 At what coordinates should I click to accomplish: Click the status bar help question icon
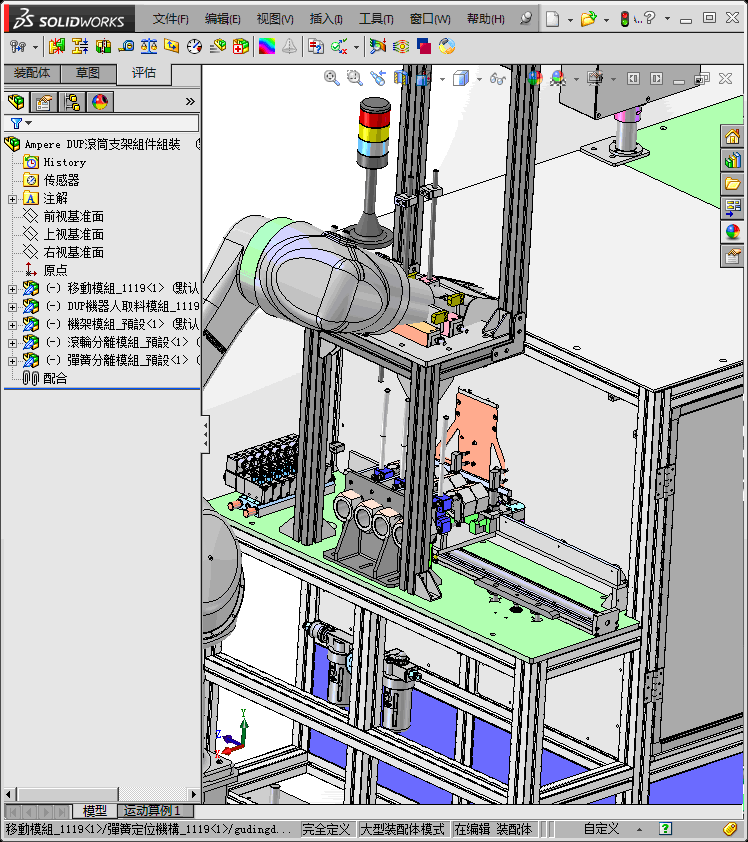[665, 830]
